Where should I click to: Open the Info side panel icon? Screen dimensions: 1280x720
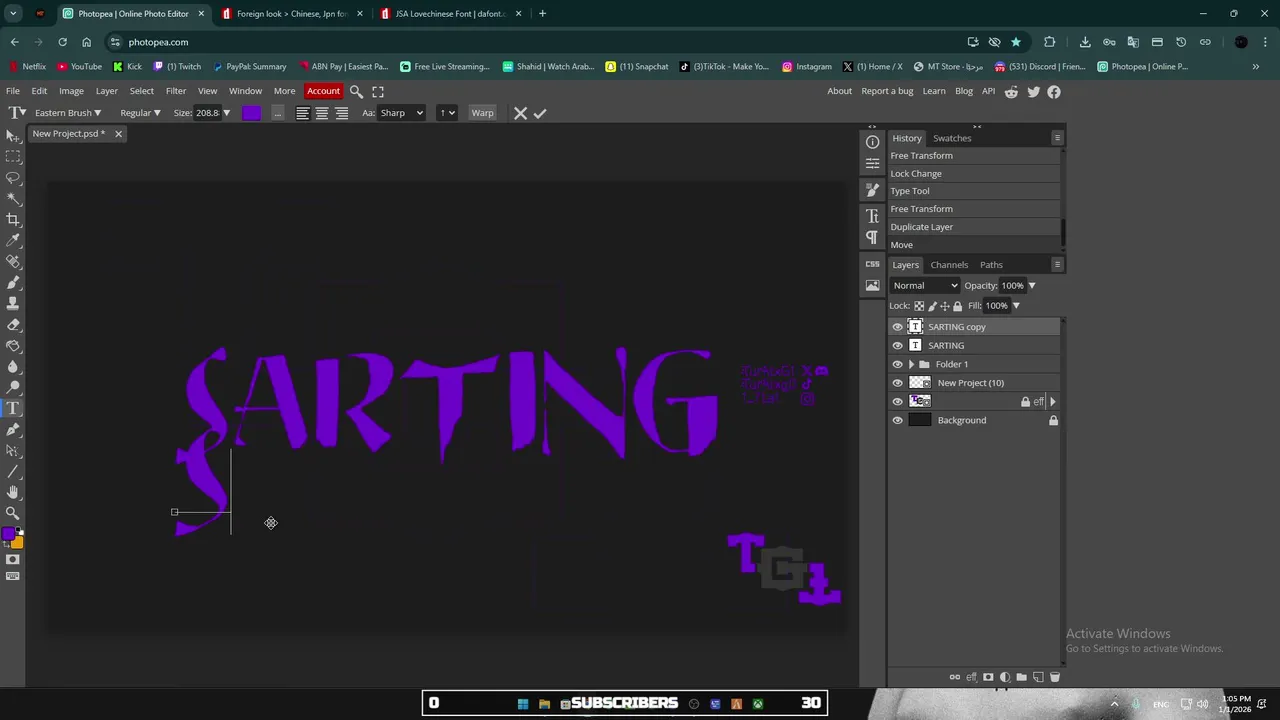coord(872,142)
